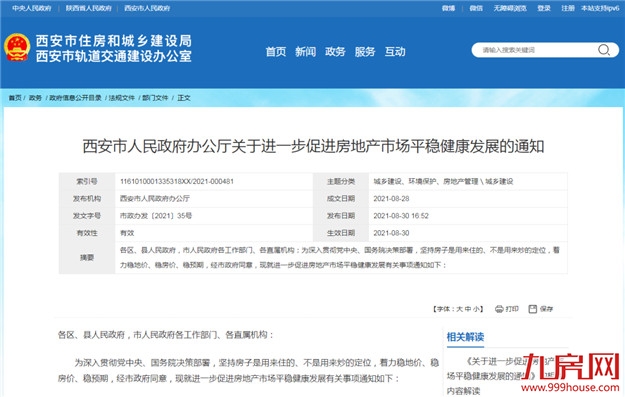Set font size to 大
625x397 pixels.
459,309
